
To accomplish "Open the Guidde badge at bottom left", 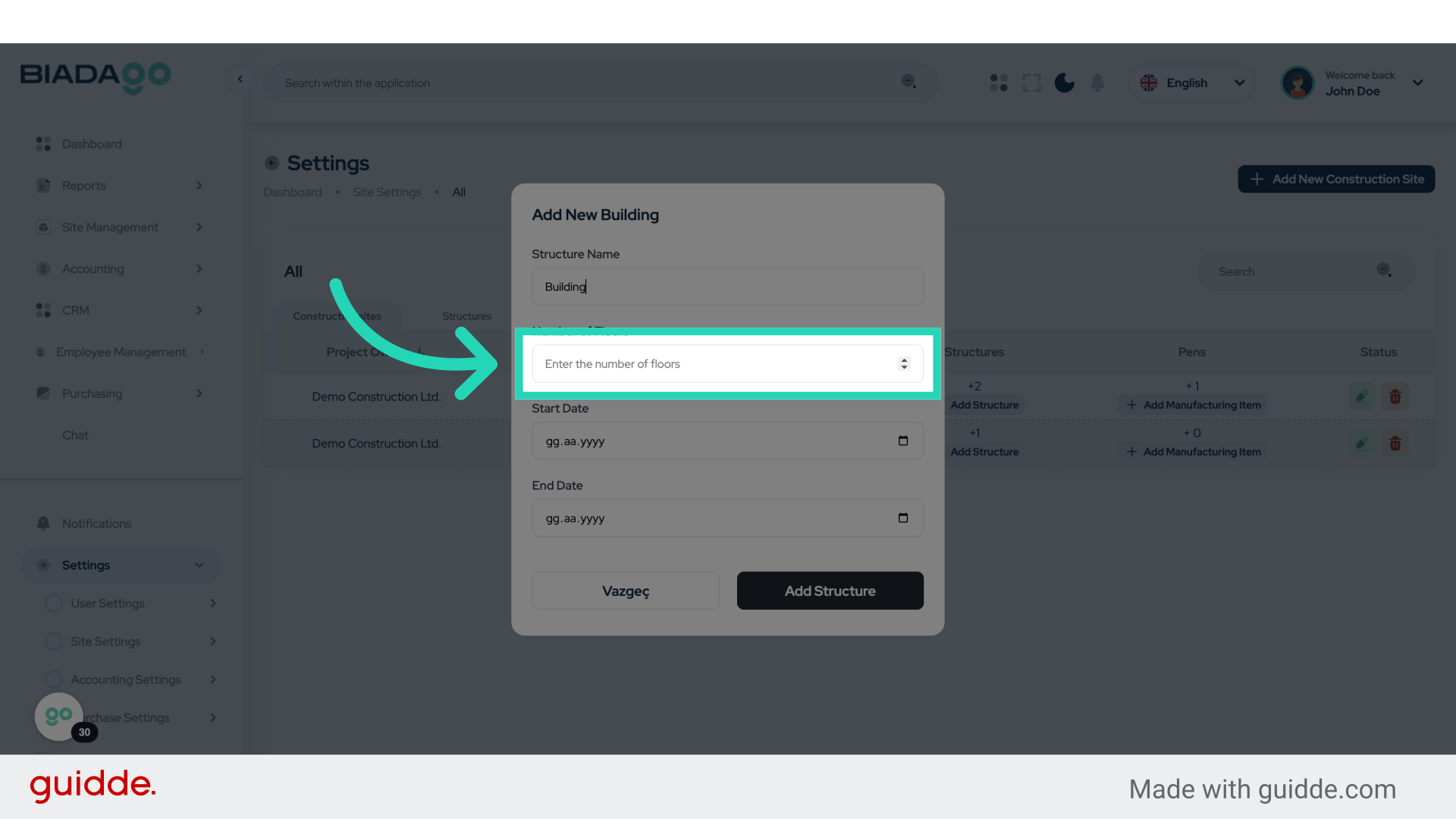I will pos(58,716).
